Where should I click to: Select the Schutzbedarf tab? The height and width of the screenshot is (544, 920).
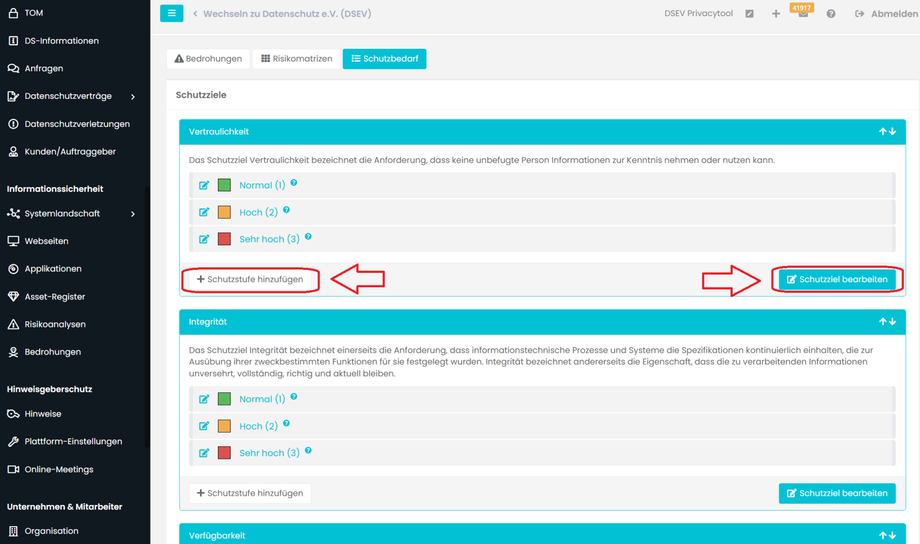click(384, 59)
